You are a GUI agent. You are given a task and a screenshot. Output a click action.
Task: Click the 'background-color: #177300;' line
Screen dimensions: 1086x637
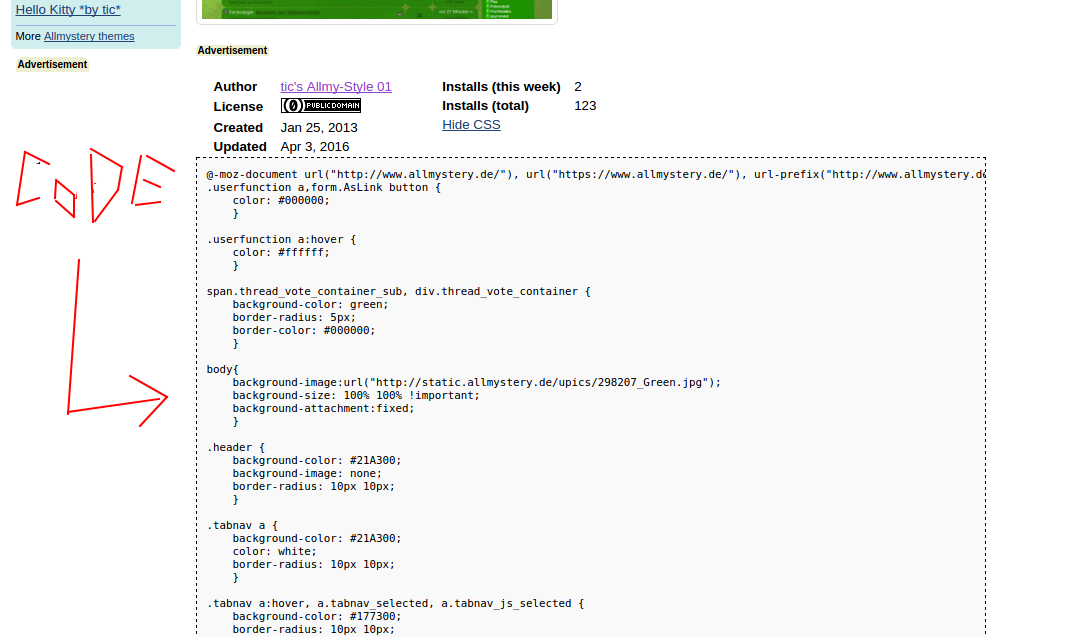[317, 616]
